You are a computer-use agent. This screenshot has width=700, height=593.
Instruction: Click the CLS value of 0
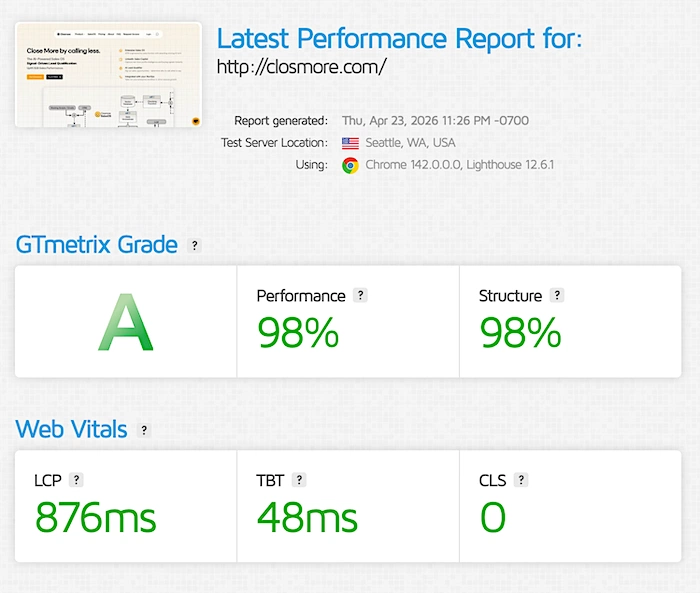click(493, 517)
